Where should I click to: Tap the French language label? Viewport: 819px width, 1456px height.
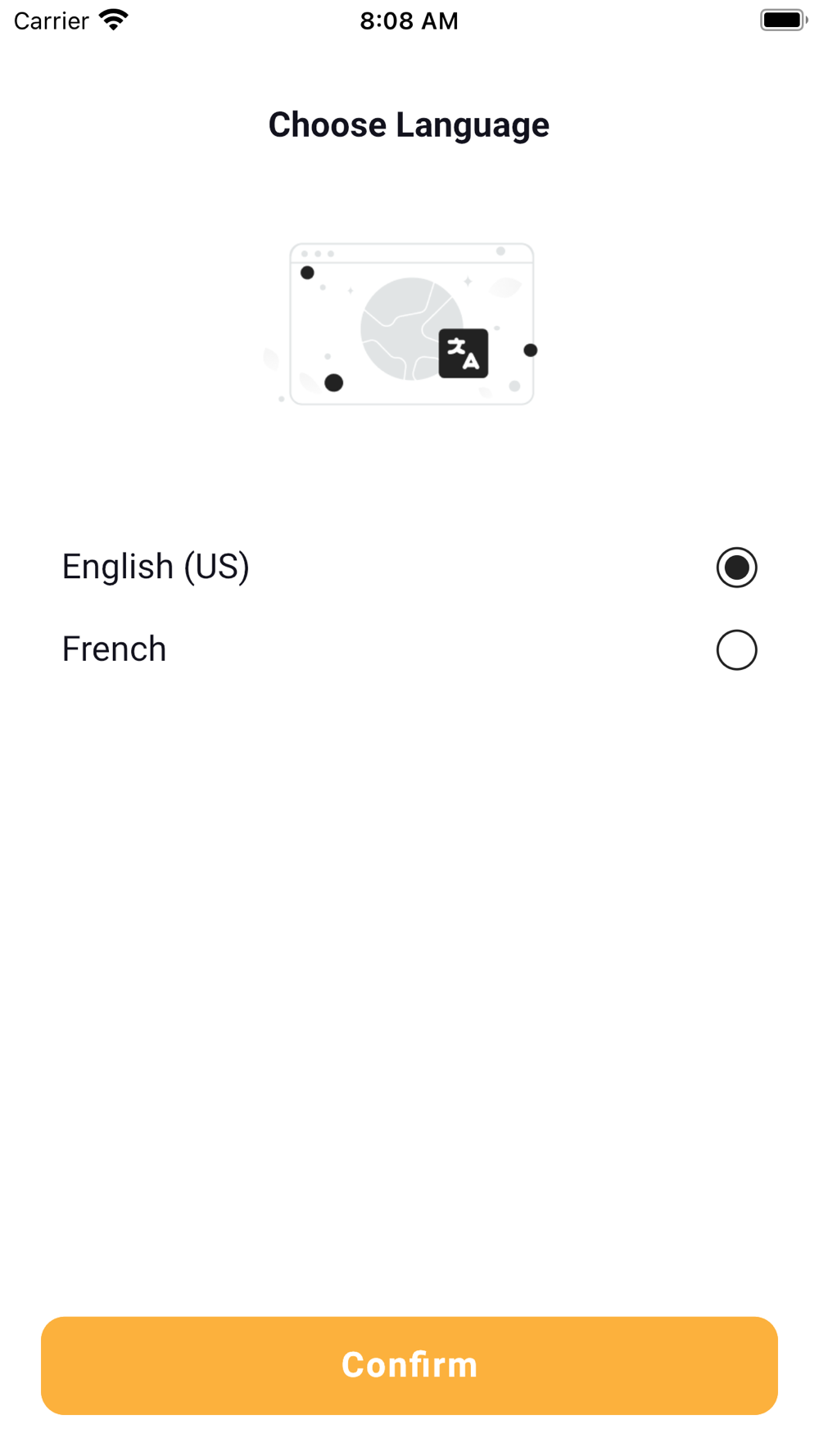[x=115, y=649]
